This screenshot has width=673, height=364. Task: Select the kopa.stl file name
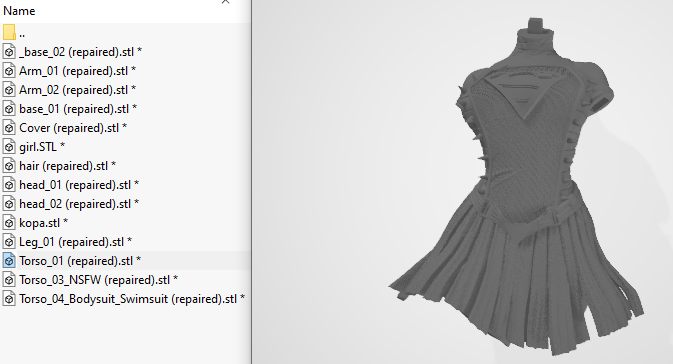43,223
